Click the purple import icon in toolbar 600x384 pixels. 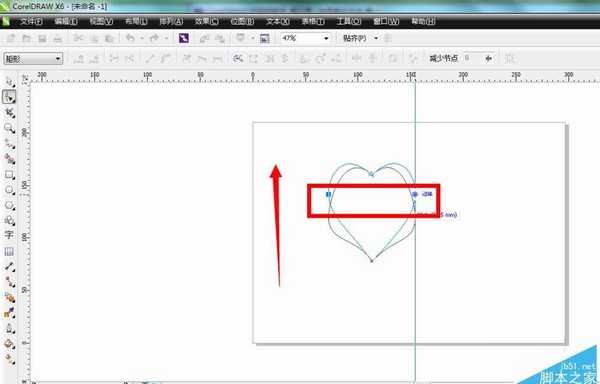point(184,38)
